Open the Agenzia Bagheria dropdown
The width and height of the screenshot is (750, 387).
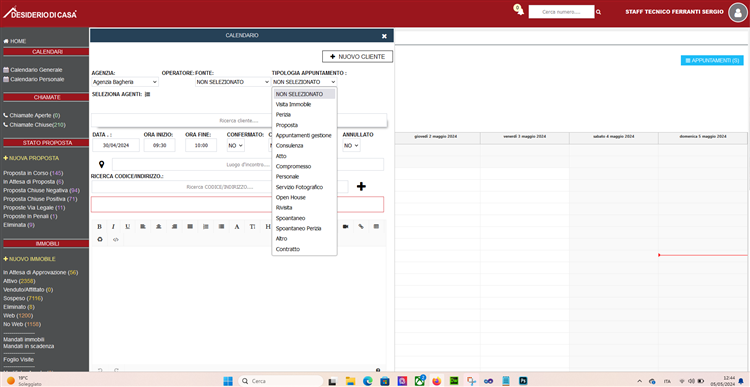tap(124, 82)
